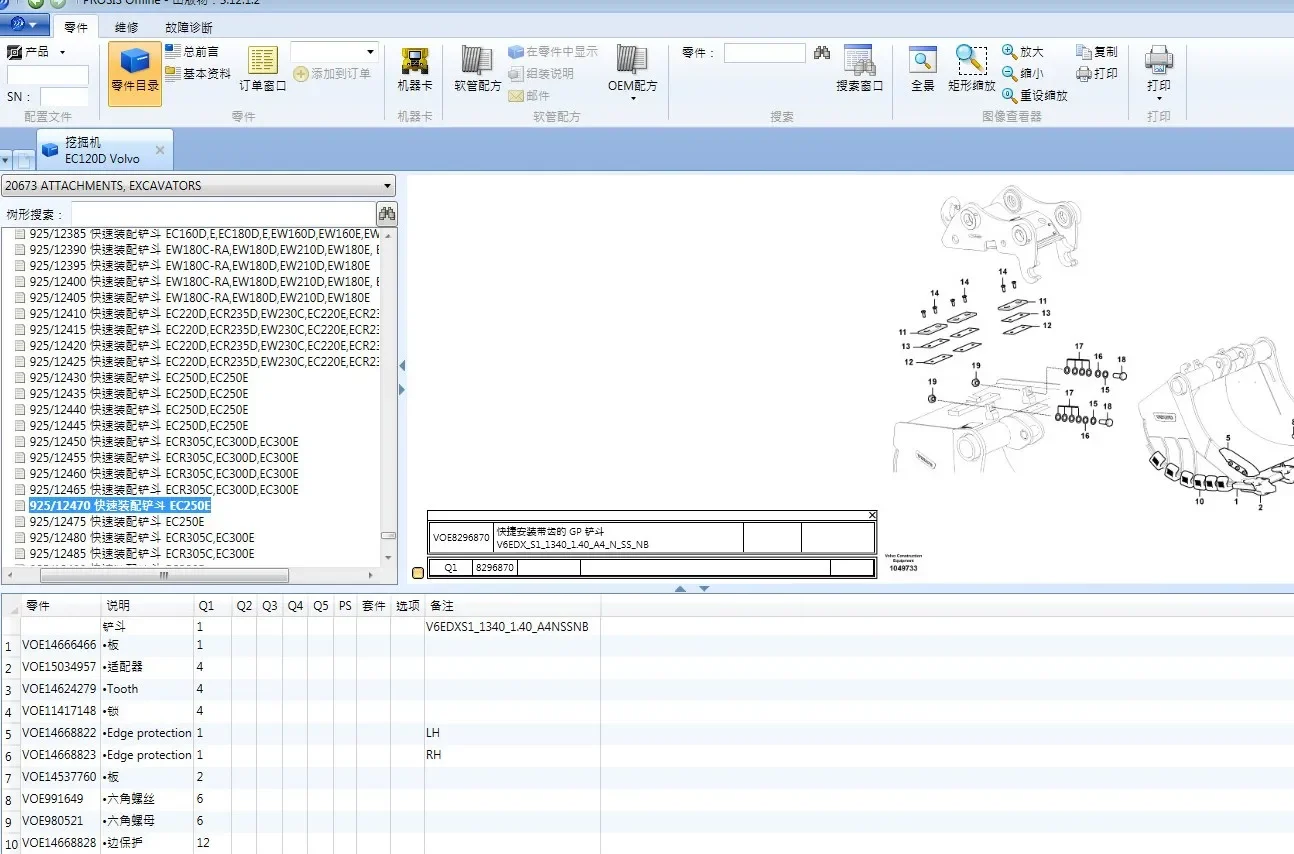The height and width of the screenshot is (854, 1294).
Task: Click part number VOE15034957
Action: [x=59, y=667]
